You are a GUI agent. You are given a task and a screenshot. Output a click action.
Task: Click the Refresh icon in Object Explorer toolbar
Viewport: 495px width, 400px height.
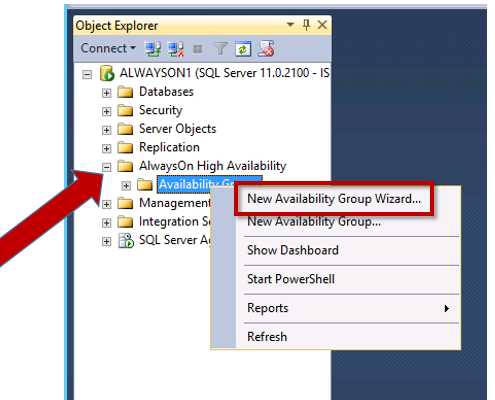(243, 49)
